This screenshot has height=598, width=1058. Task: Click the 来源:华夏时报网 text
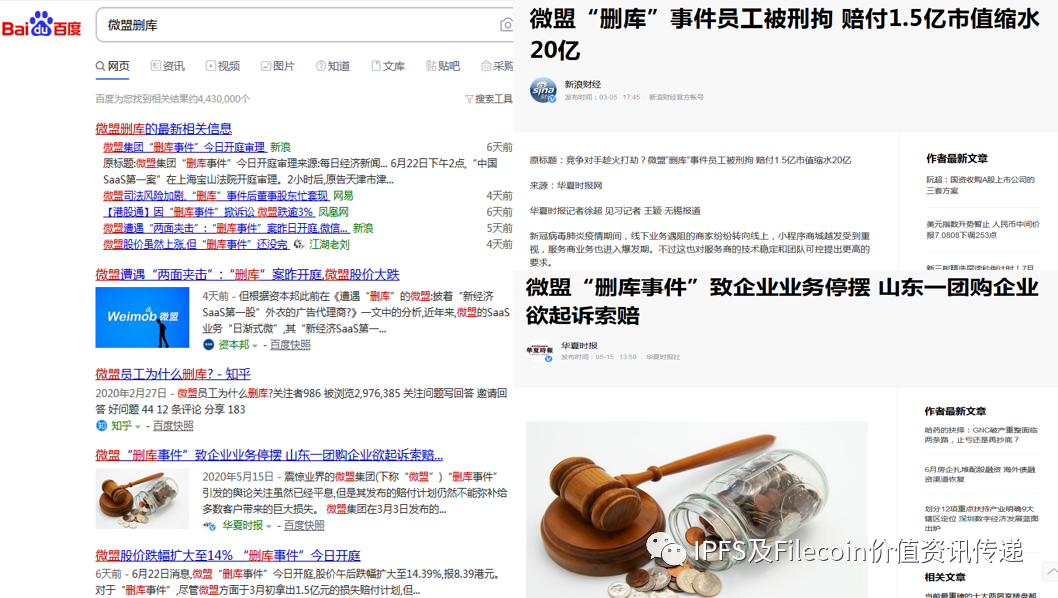(565, 186)
